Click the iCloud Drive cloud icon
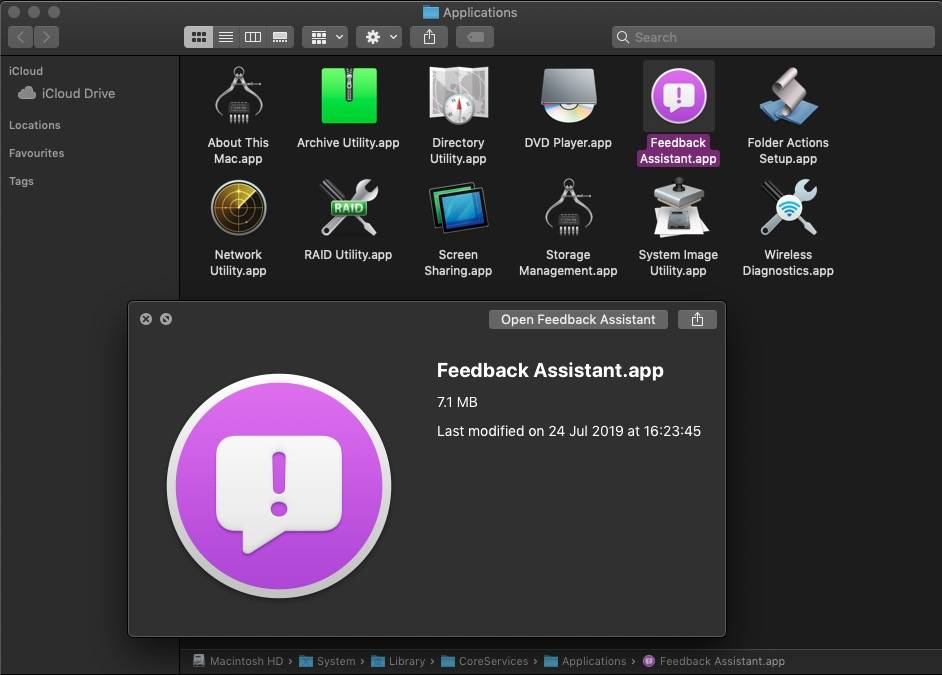Image resolution: width=942 pixels, height=675 pixels. pyautogui.click(x=26, y=93)
